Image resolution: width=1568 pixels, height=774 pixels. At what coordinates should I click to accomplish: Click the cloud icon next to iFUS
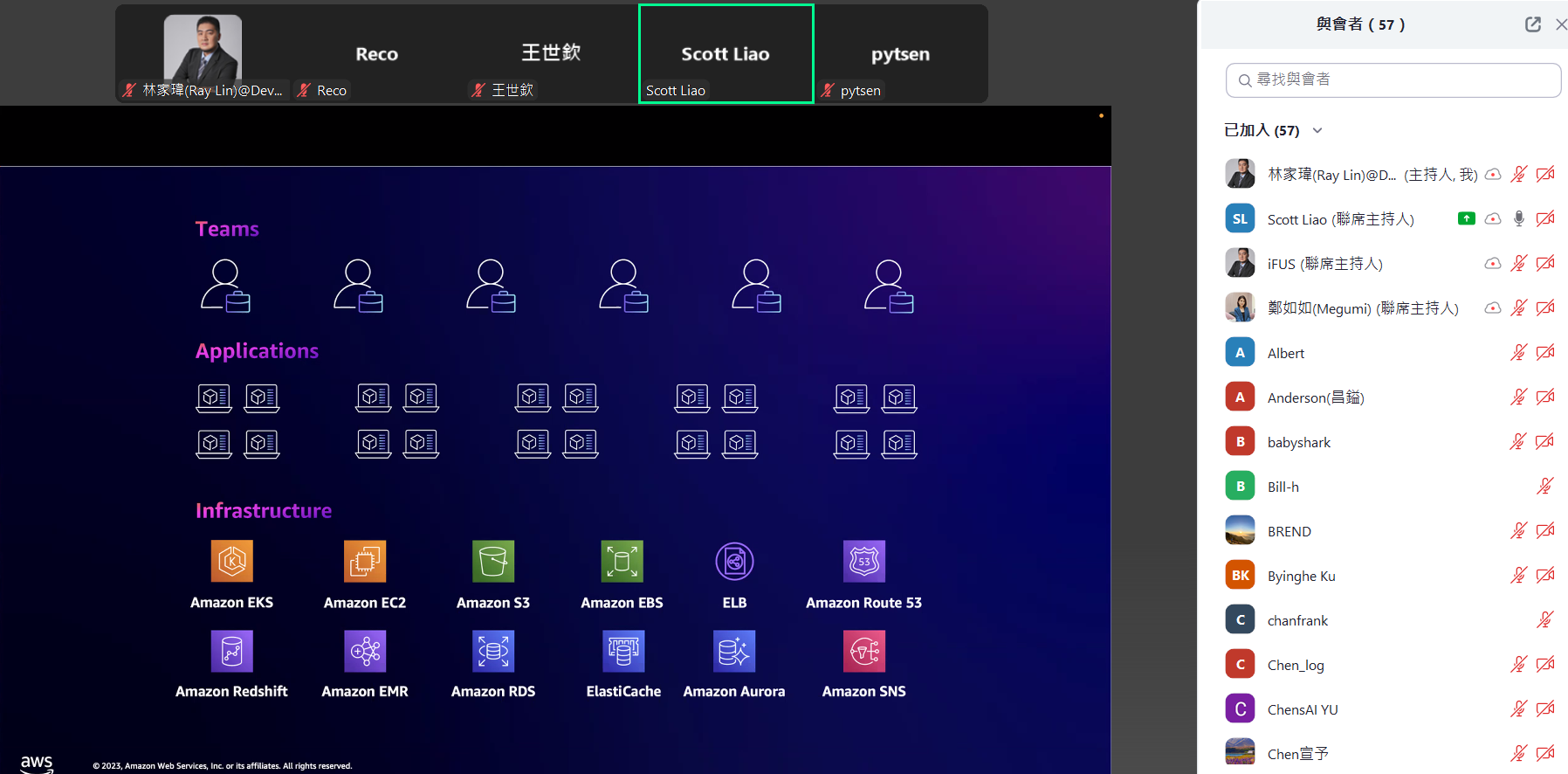(1492, 263)
